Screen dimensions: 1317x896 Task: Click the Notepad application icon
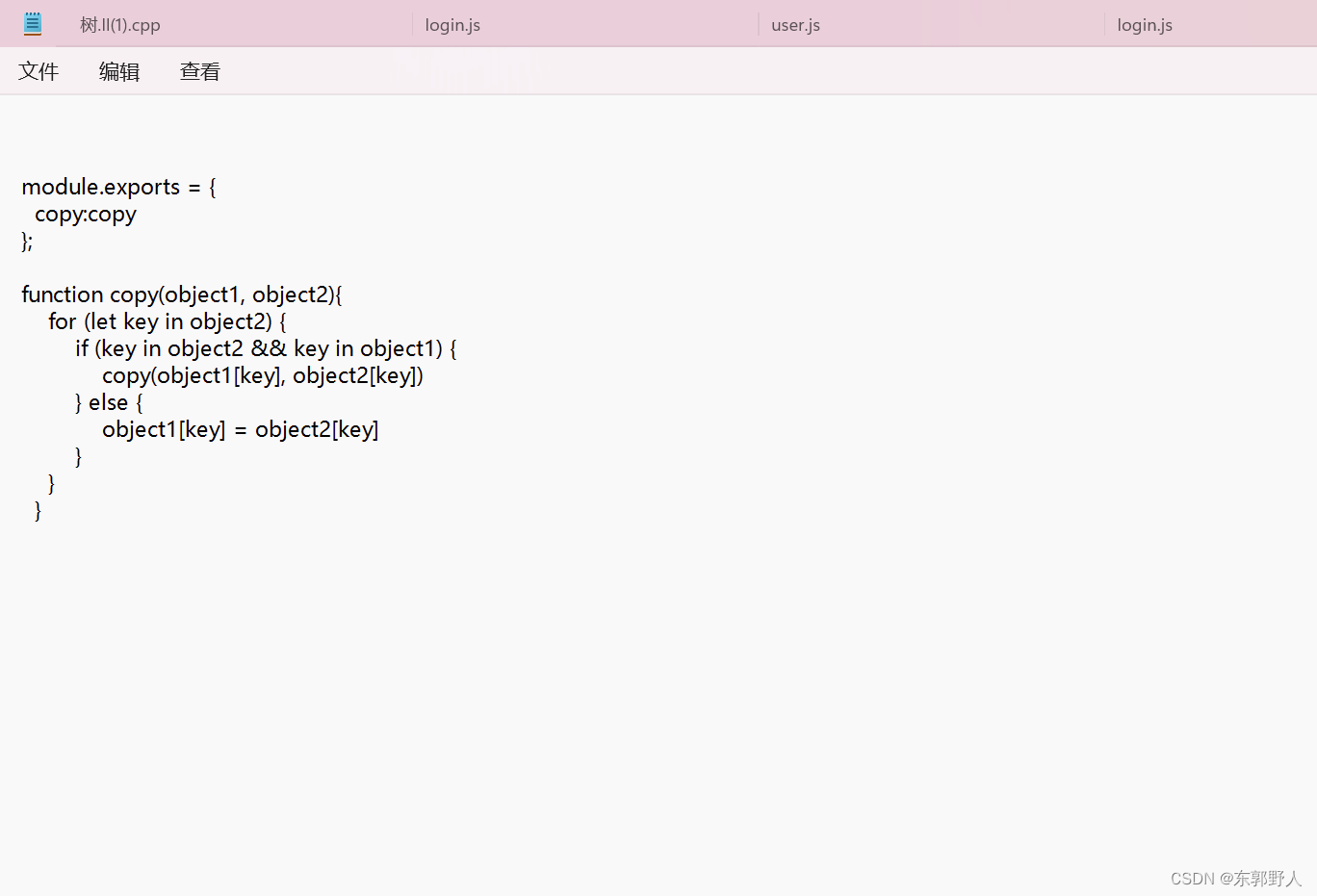33,23
